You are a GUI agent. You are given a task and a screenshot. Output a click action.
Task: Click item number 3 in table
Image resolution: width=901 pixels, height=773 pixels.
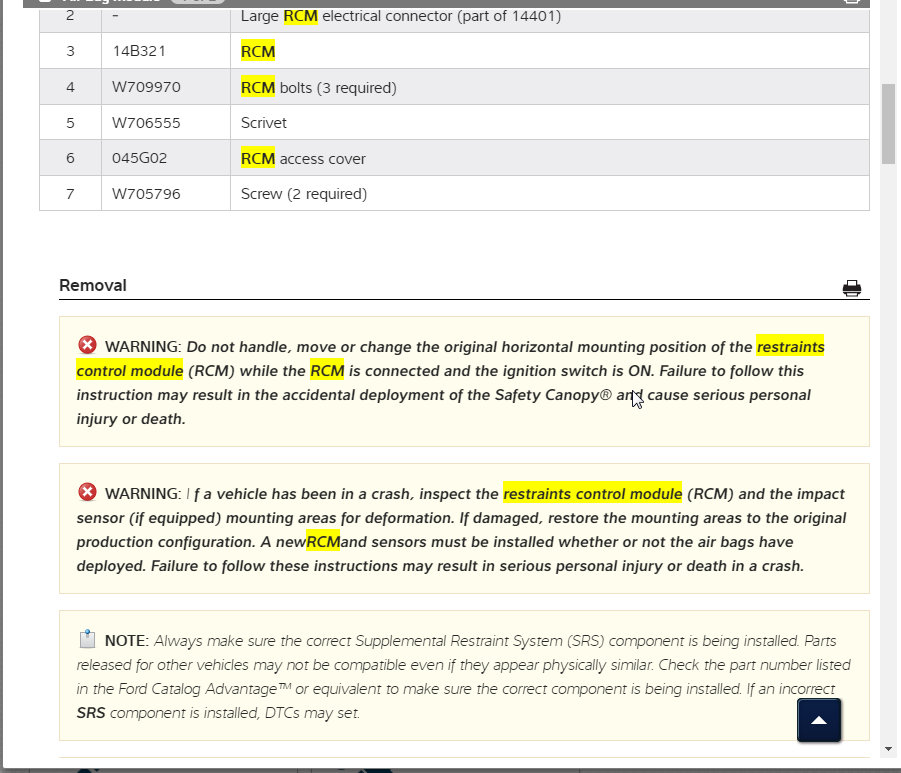[70, 51]
